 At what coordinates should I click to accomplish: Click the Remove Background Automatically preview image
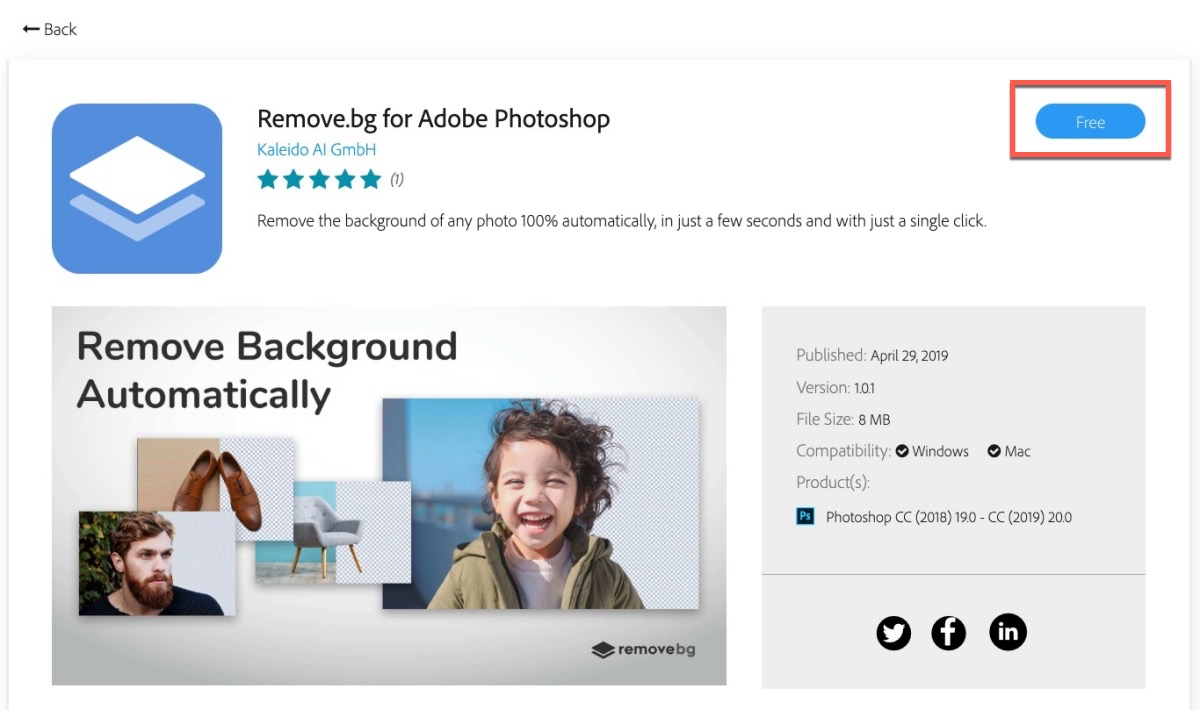pyautogui.click(x=389, y=496)
